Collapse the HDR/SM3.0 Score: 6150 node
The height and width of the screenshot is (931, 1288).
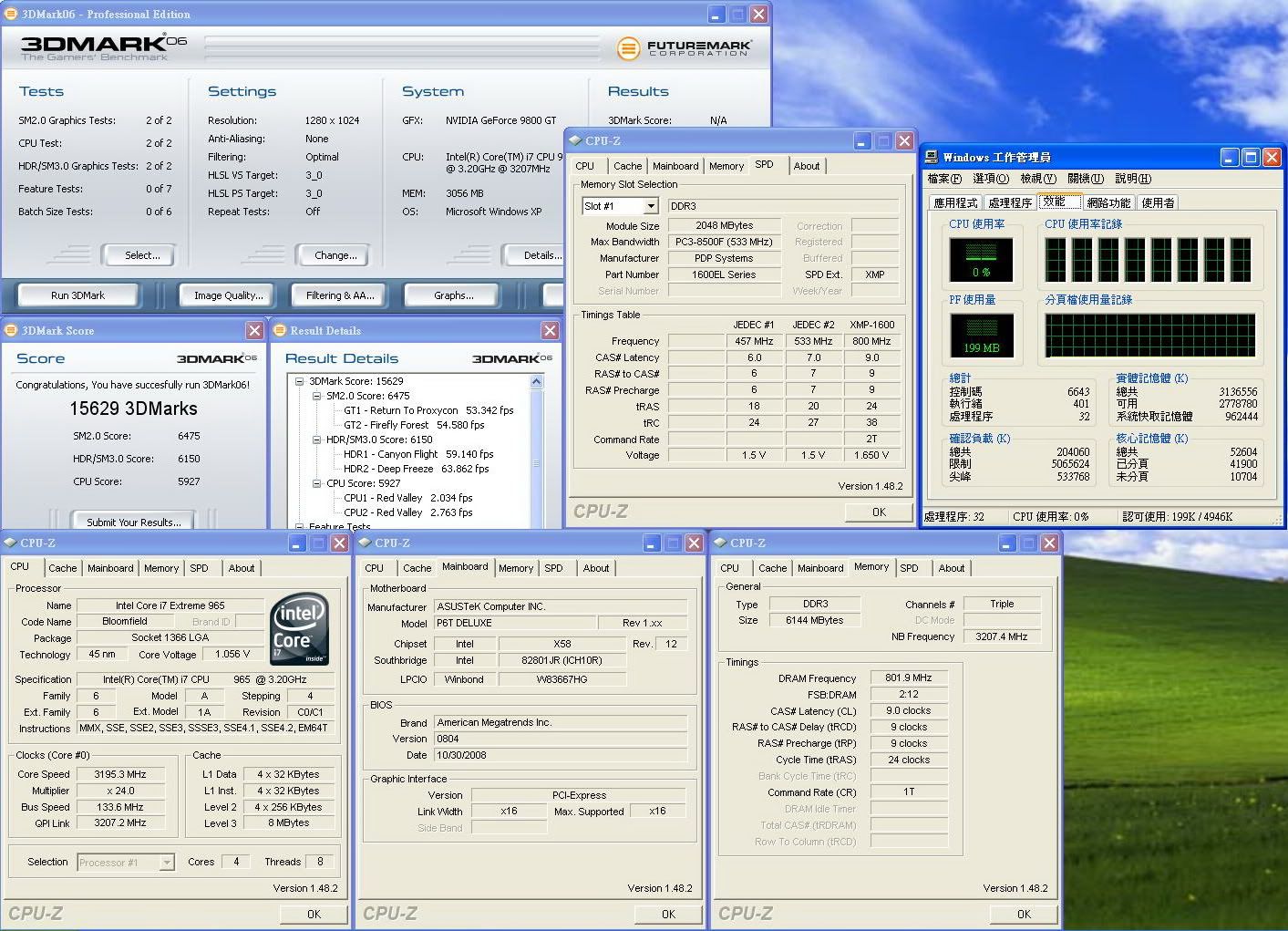[x=316, y=440]
